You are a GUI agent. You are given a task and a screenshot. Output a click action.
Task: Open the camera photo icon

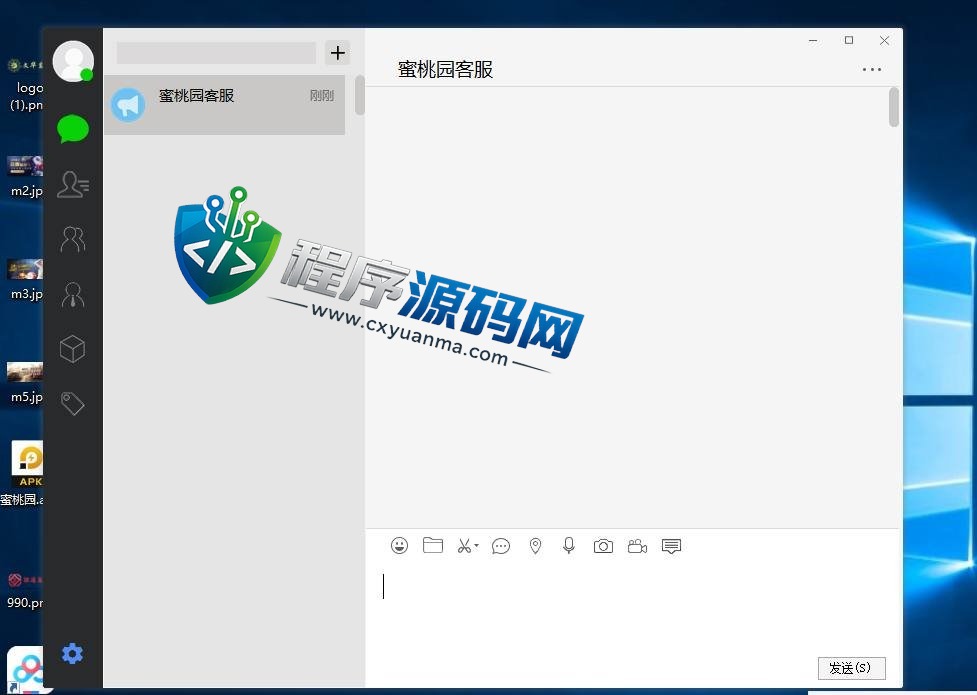pyautogui.click(x=603, y=547)
